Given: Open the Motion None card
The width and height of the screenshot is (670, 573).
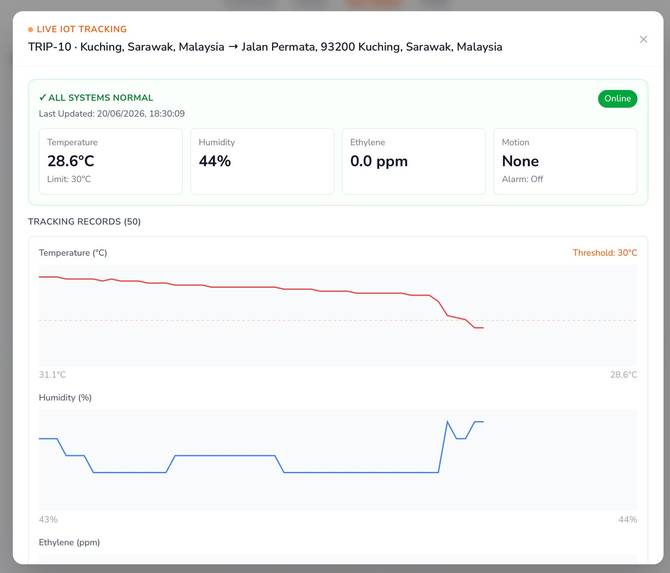Looking at the screenshot, I should pos(565,161).
